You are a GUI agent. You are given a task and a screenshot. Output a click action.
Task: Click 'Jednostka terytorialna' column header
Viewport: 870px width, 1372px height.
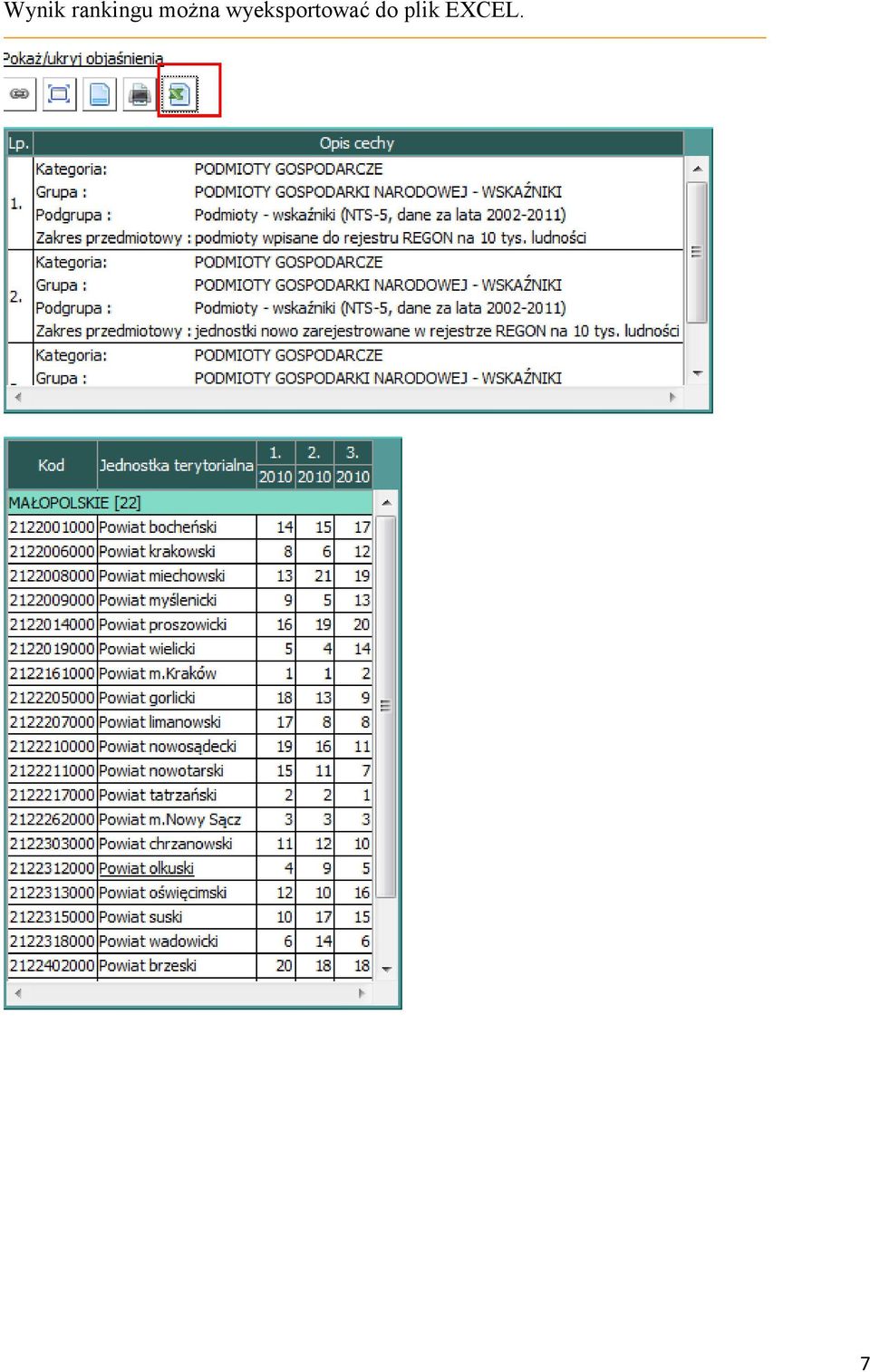176,465
